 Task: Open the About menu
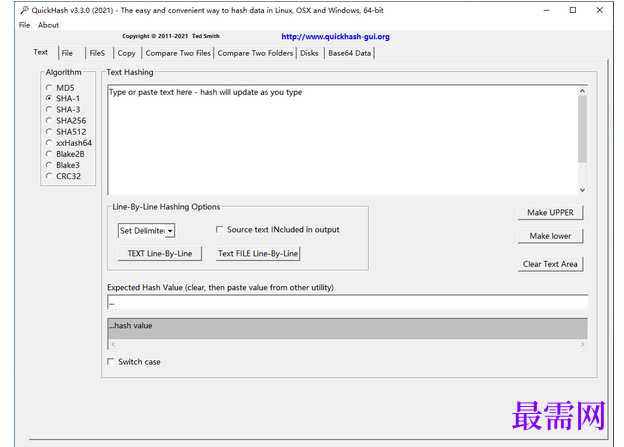[48, 25]
